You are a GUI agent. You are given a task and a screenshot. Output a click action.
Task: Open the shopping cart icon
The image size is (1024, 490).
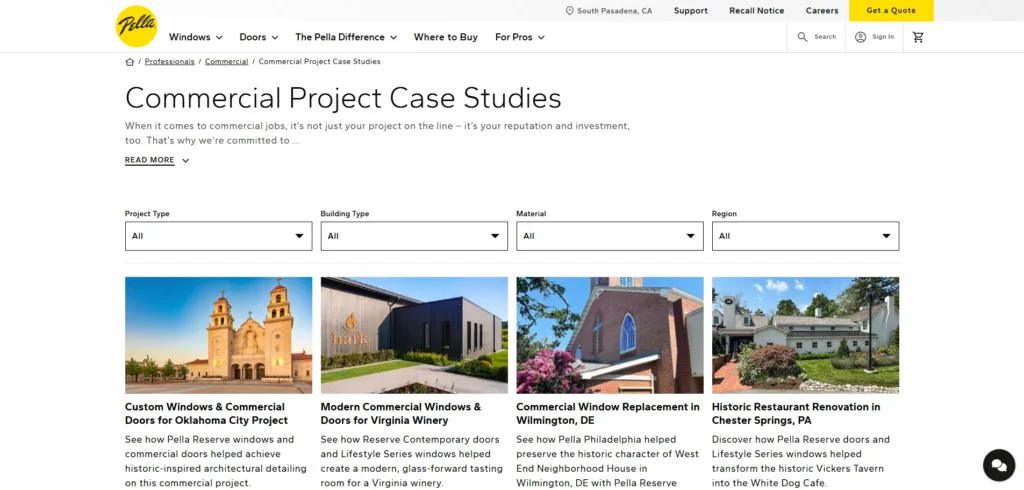pos(918,37)
